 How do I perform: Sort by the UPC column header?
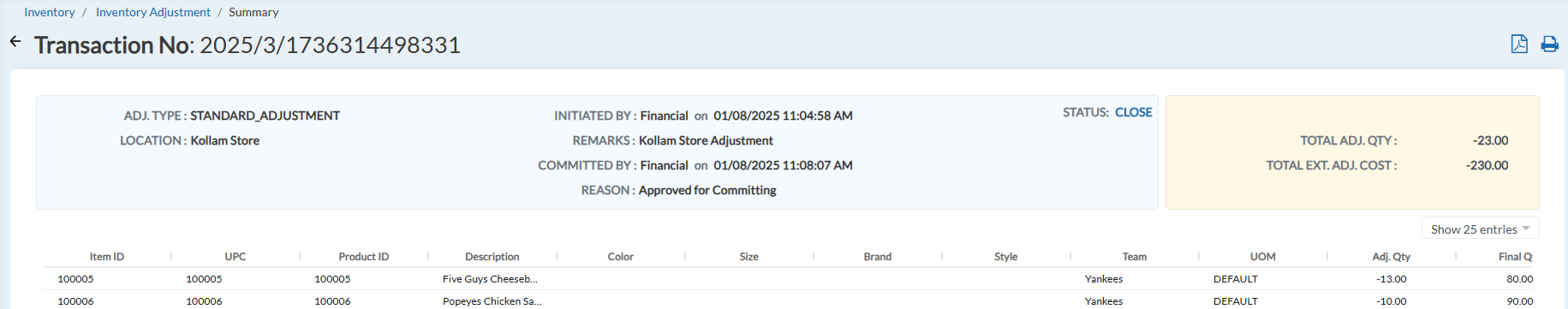point(235,256)
